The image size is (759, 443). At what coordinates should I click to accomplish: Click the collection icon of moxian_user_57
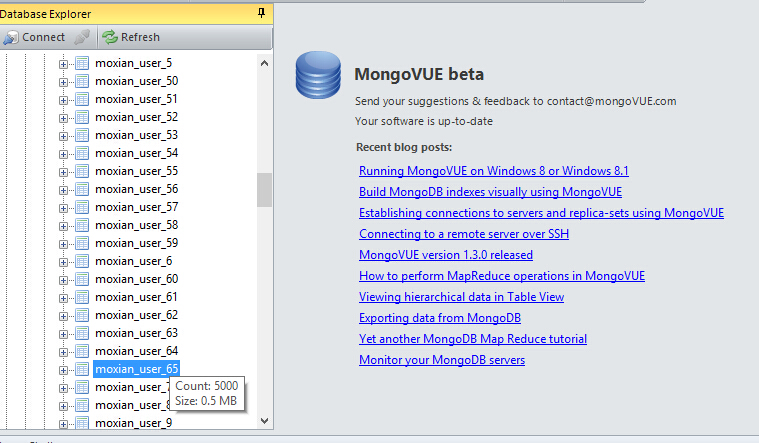82,207
